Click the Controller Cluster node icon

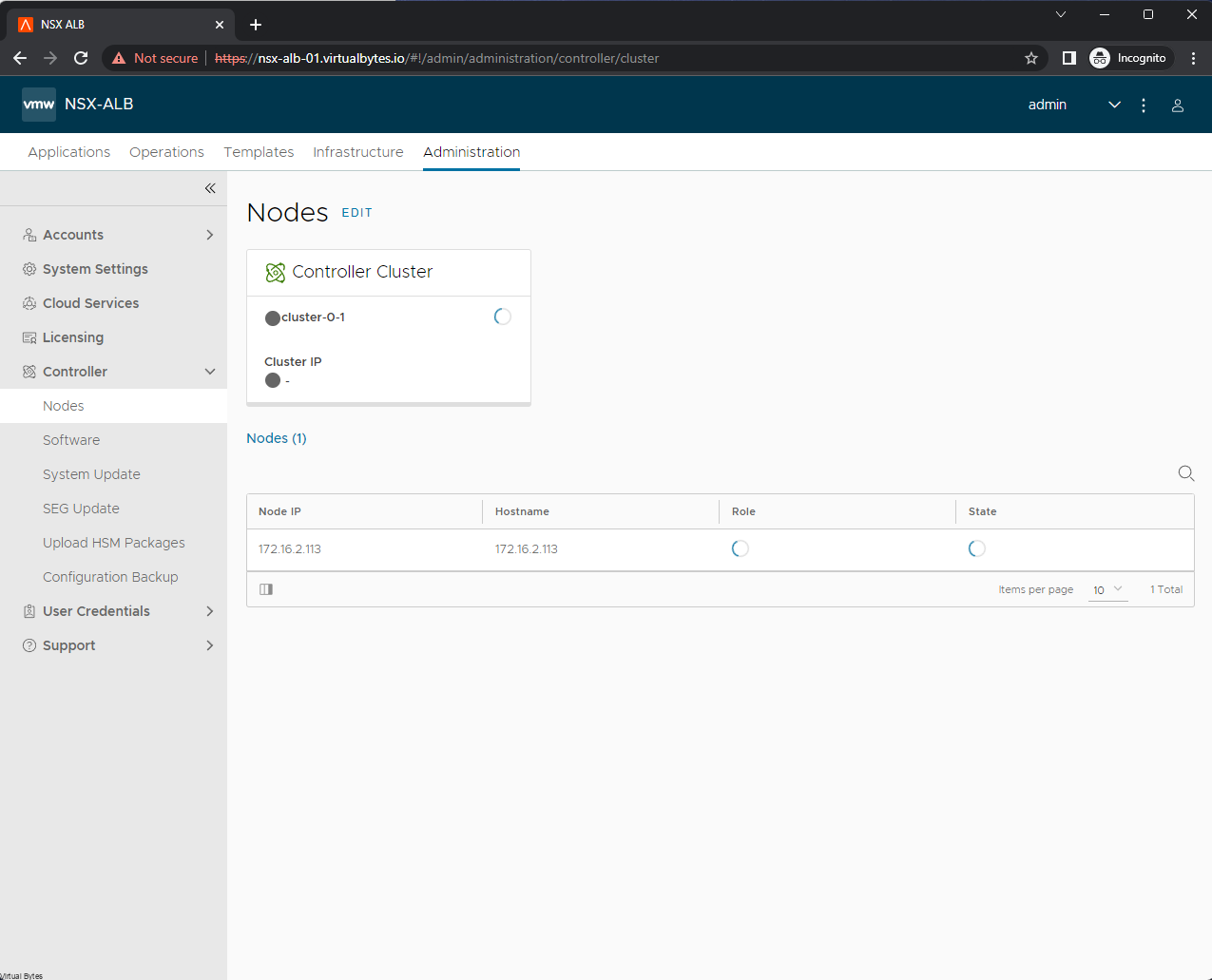click(276, 272)
